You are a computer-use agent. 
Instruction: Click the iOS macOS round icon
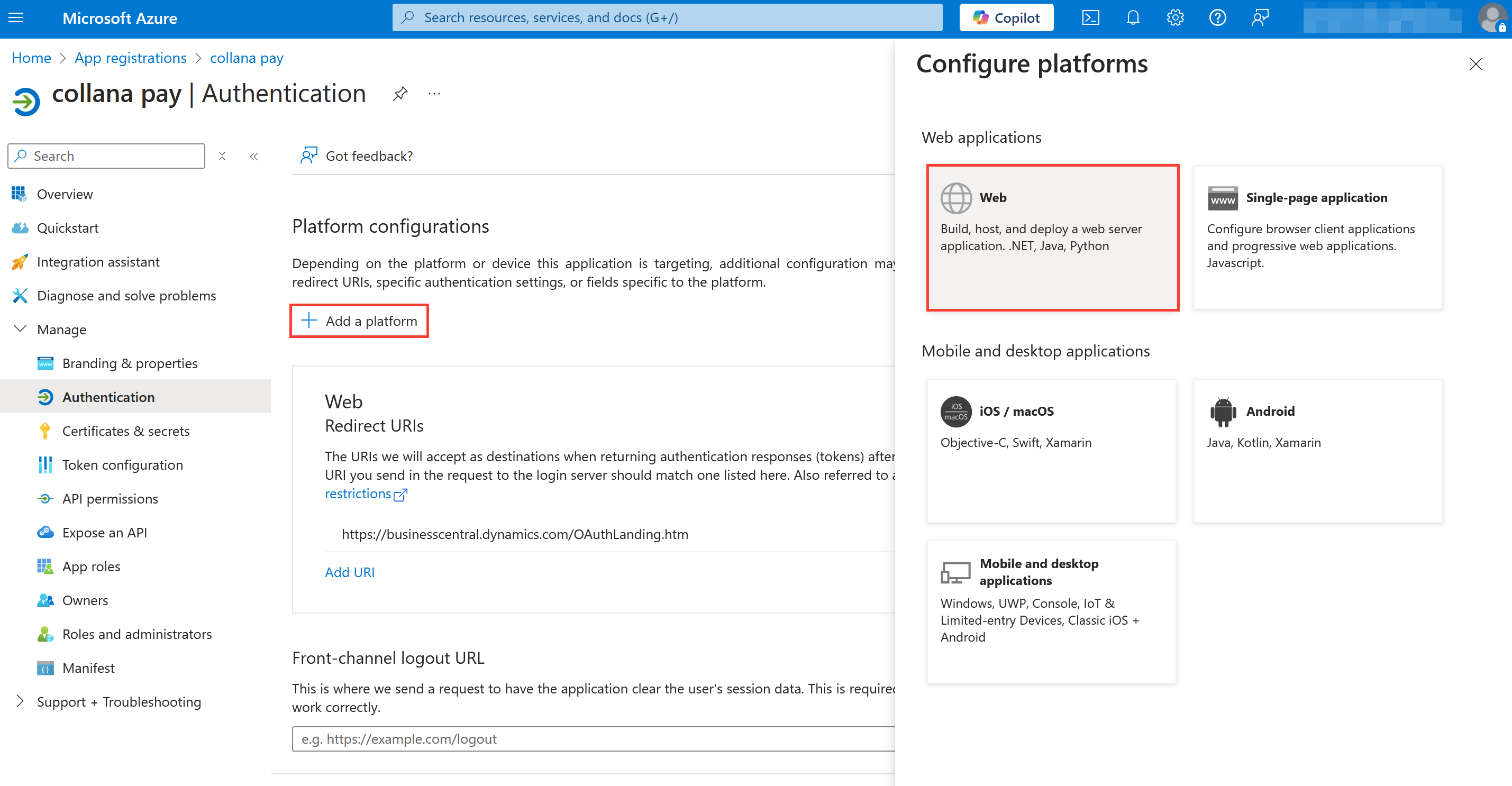(x=955, y=412)
